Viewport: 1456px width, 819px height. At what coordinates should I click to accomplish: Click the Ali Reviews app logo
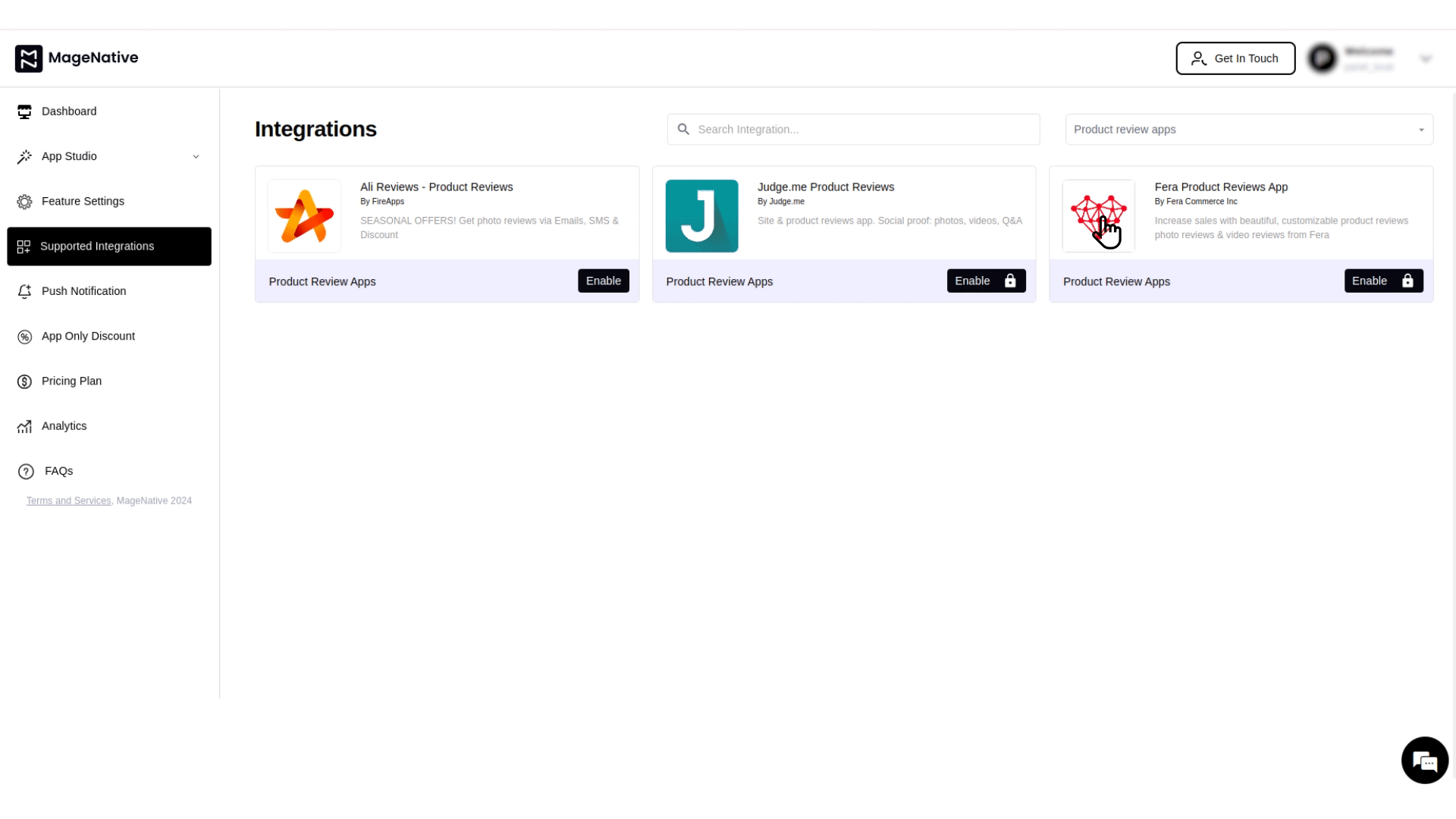pyautogui.click(x=304, y=216)
